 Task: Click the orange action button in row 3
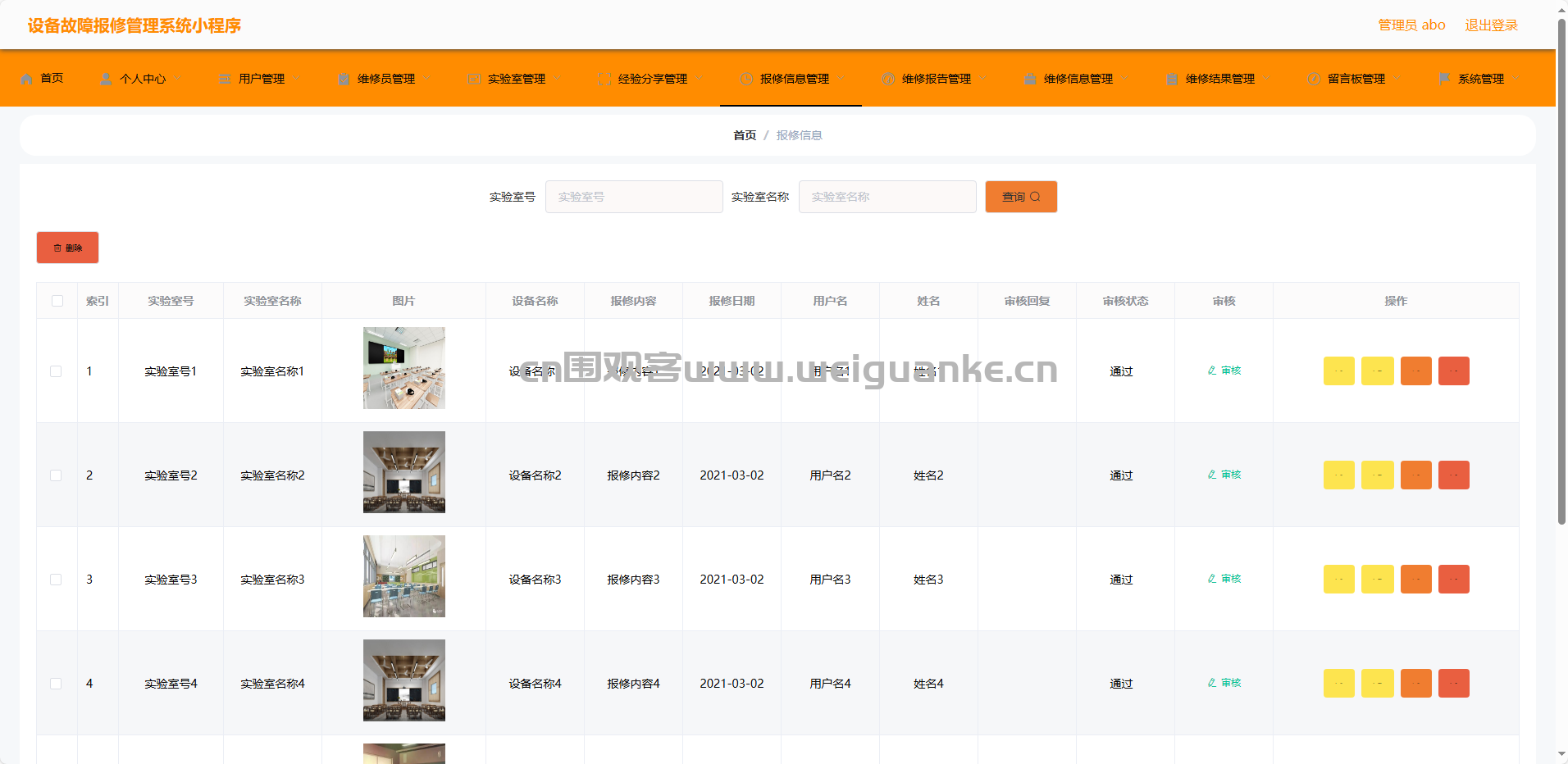(x=1416, y=579)
